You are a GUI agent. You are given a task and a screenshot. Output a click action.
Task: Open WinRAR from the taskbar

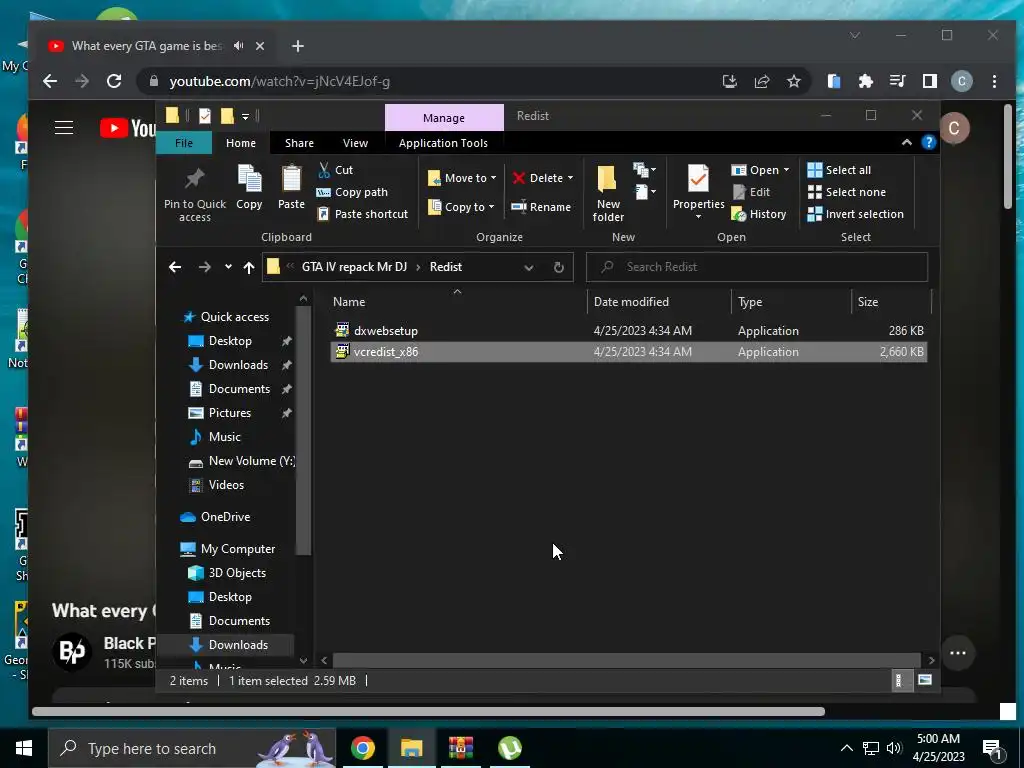click(460, 748)
